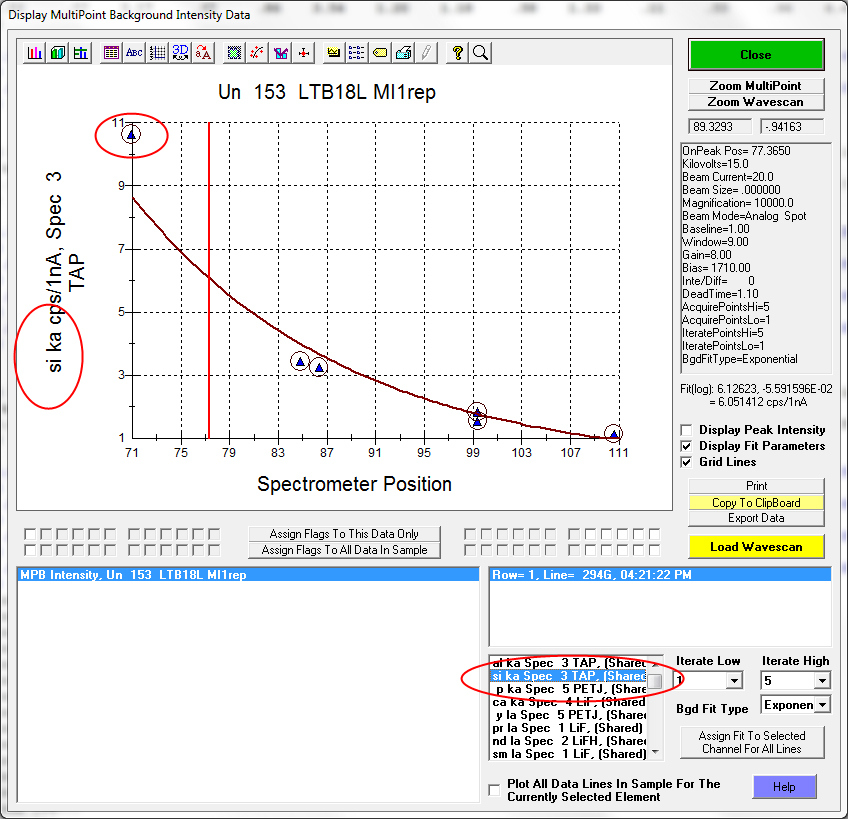This screenshot has width=848, height=819.
Task: Expand the Iterate High dropdown
Action: 821,681
